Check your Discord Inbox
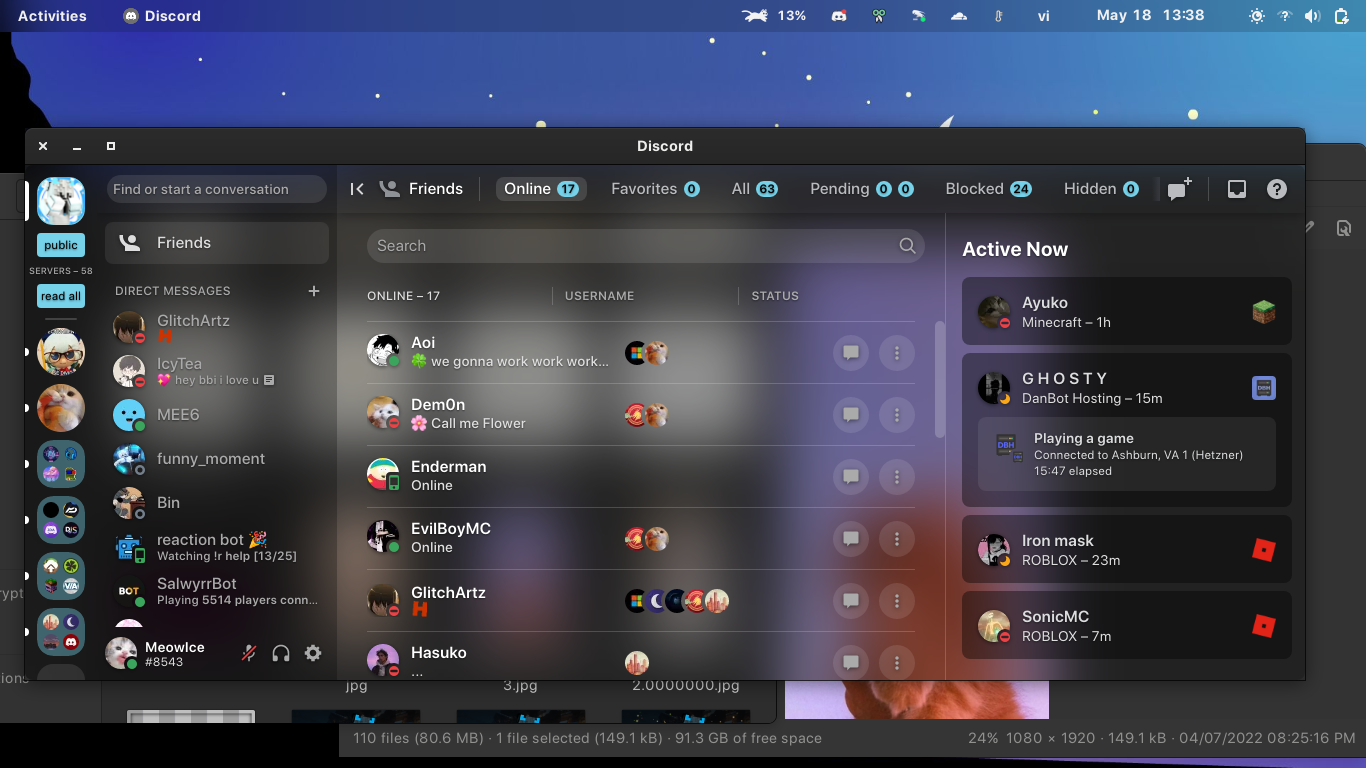 (x=1237, y=188)
